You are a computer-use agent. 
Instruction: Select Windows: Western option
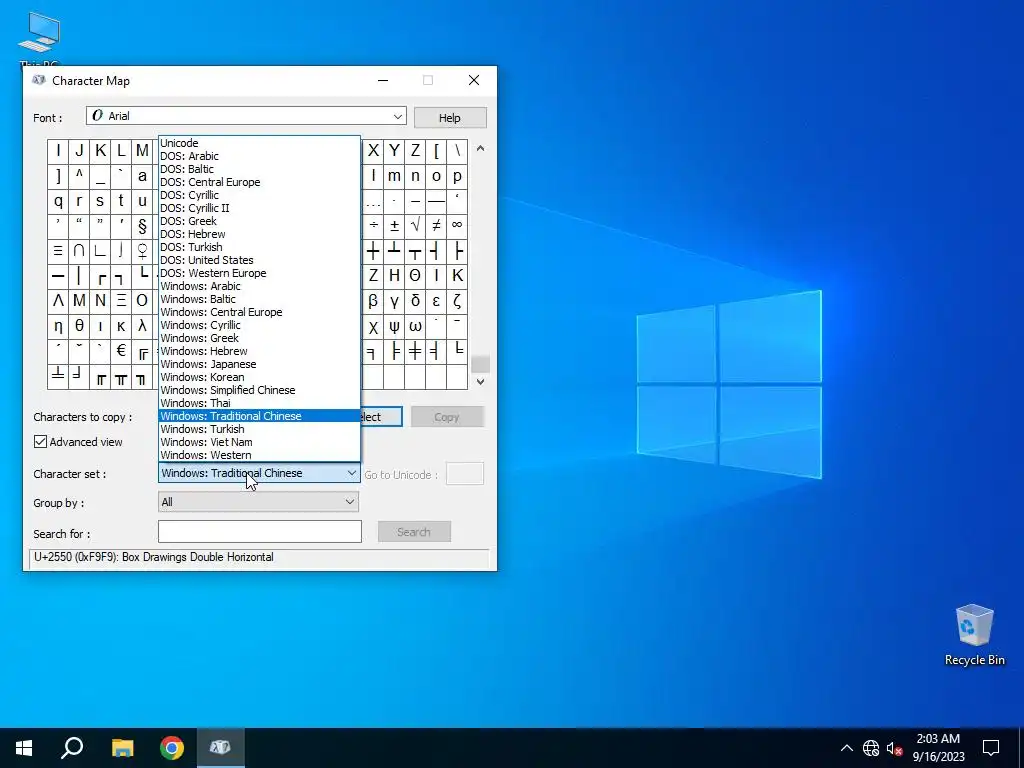point(259,455)
